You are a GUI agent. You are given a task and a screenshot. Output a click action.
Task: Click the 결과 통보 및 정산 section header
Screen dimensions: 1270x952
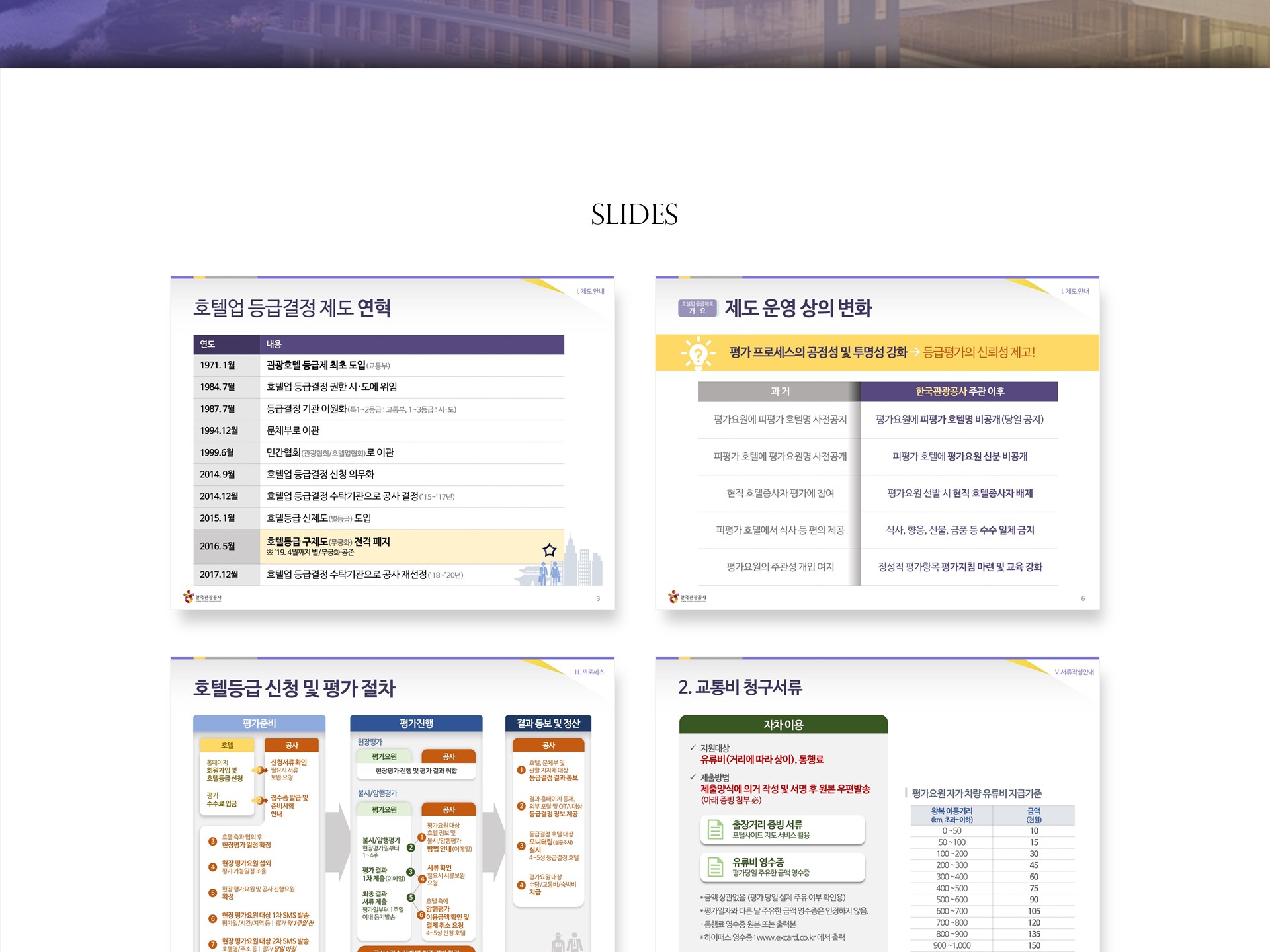(x=548, y=723)
